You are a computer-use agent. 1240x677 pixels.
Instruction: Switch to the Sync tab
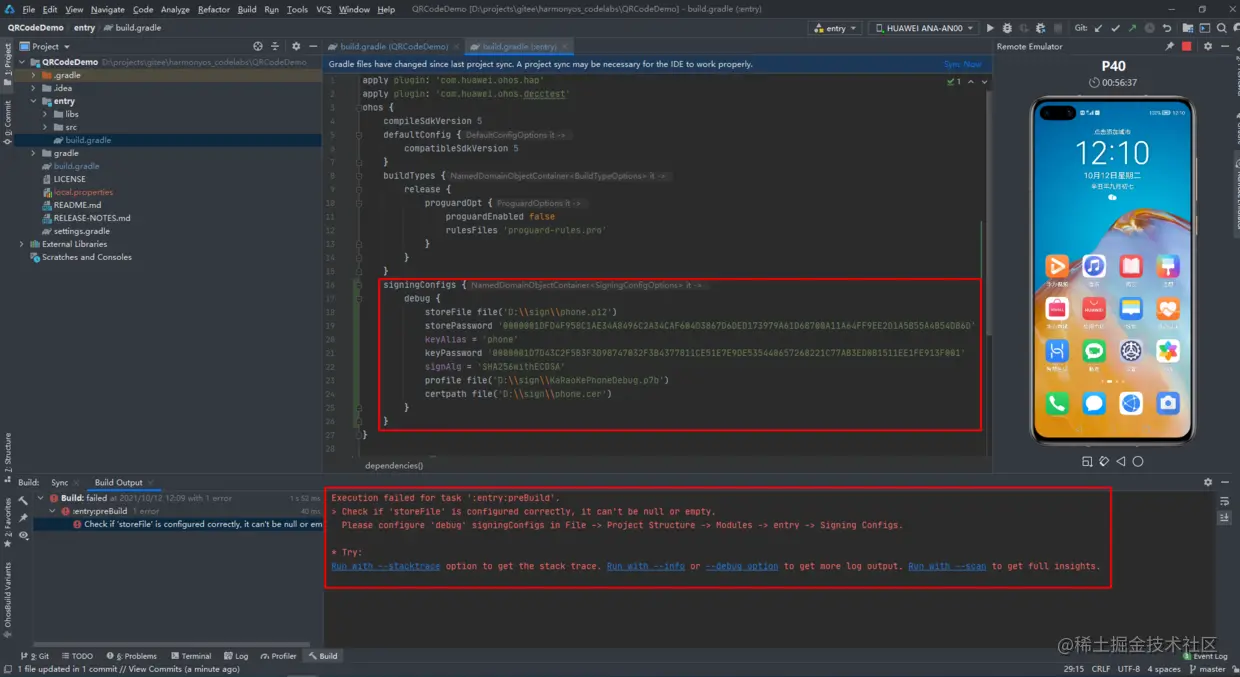click(60, 482)
